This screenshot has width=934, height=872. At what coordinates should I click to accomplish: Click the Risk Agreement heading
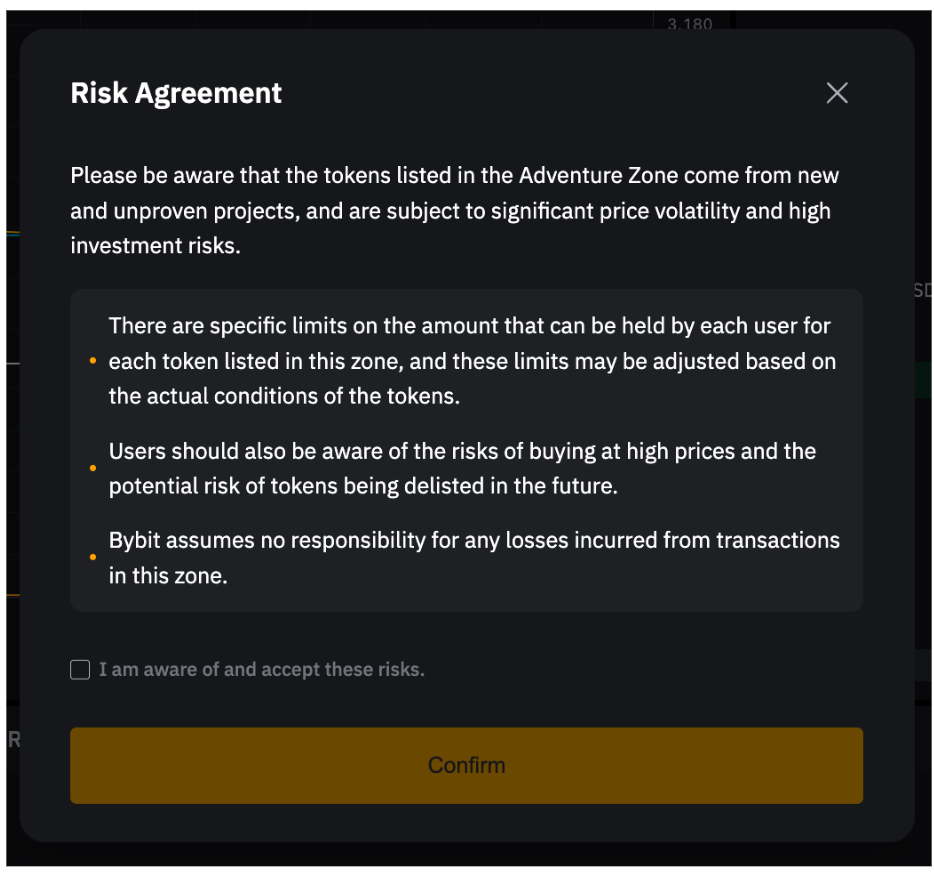176,93
